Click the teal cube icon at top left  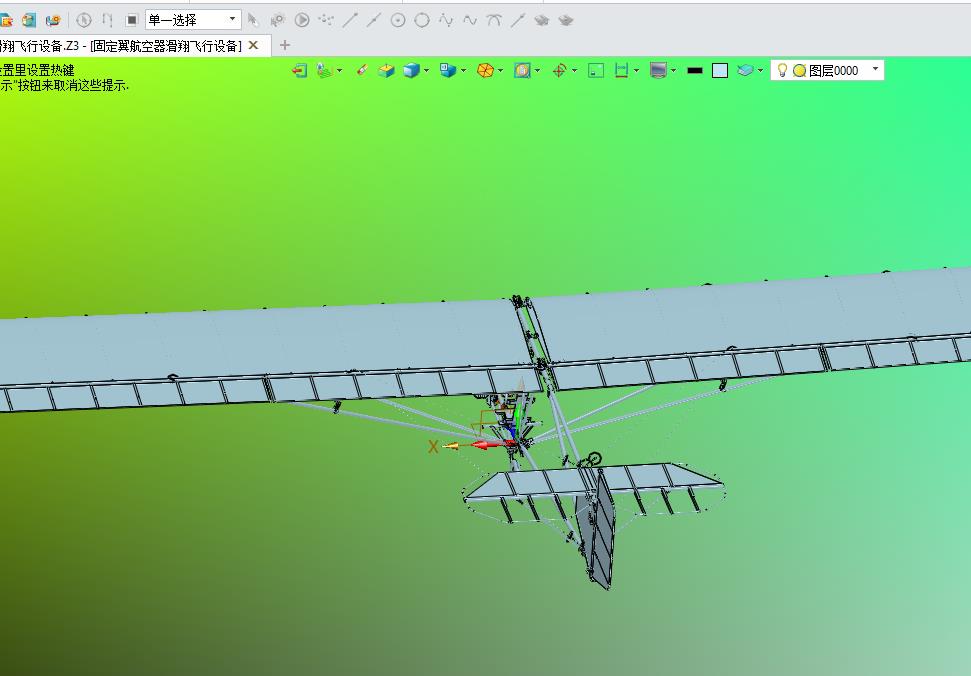click(29, 20)
